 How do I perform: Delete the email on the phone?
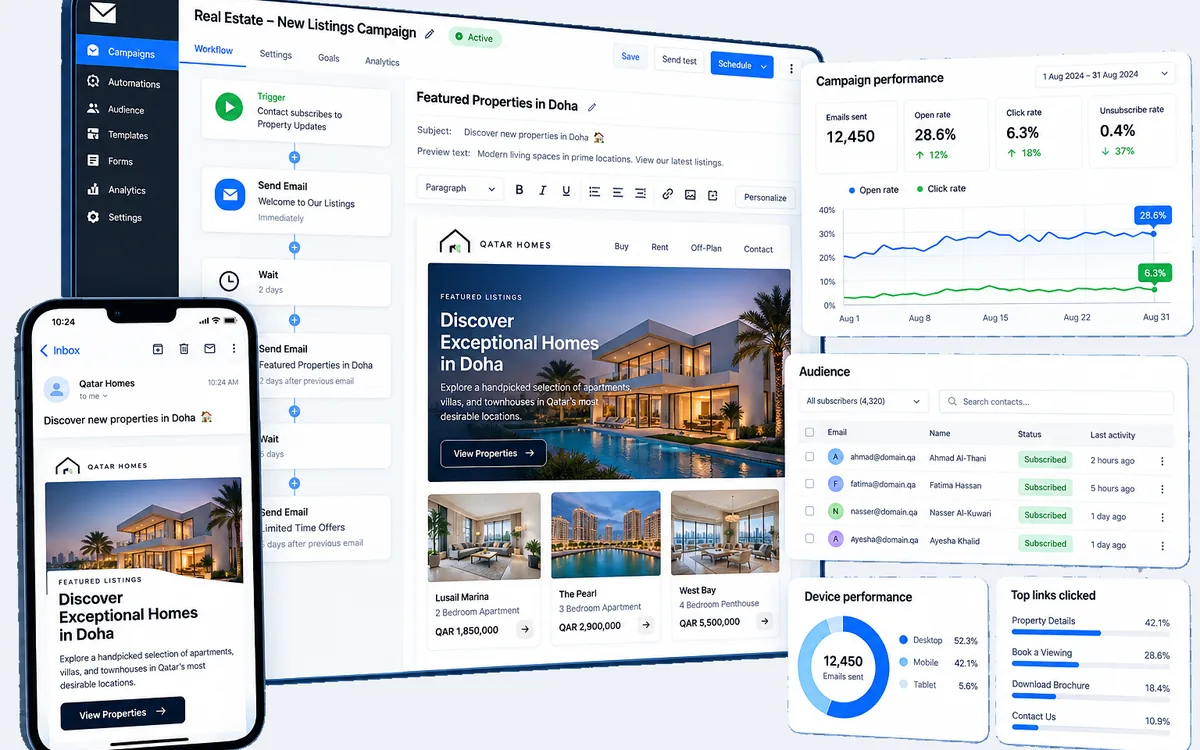click(184, 349)
